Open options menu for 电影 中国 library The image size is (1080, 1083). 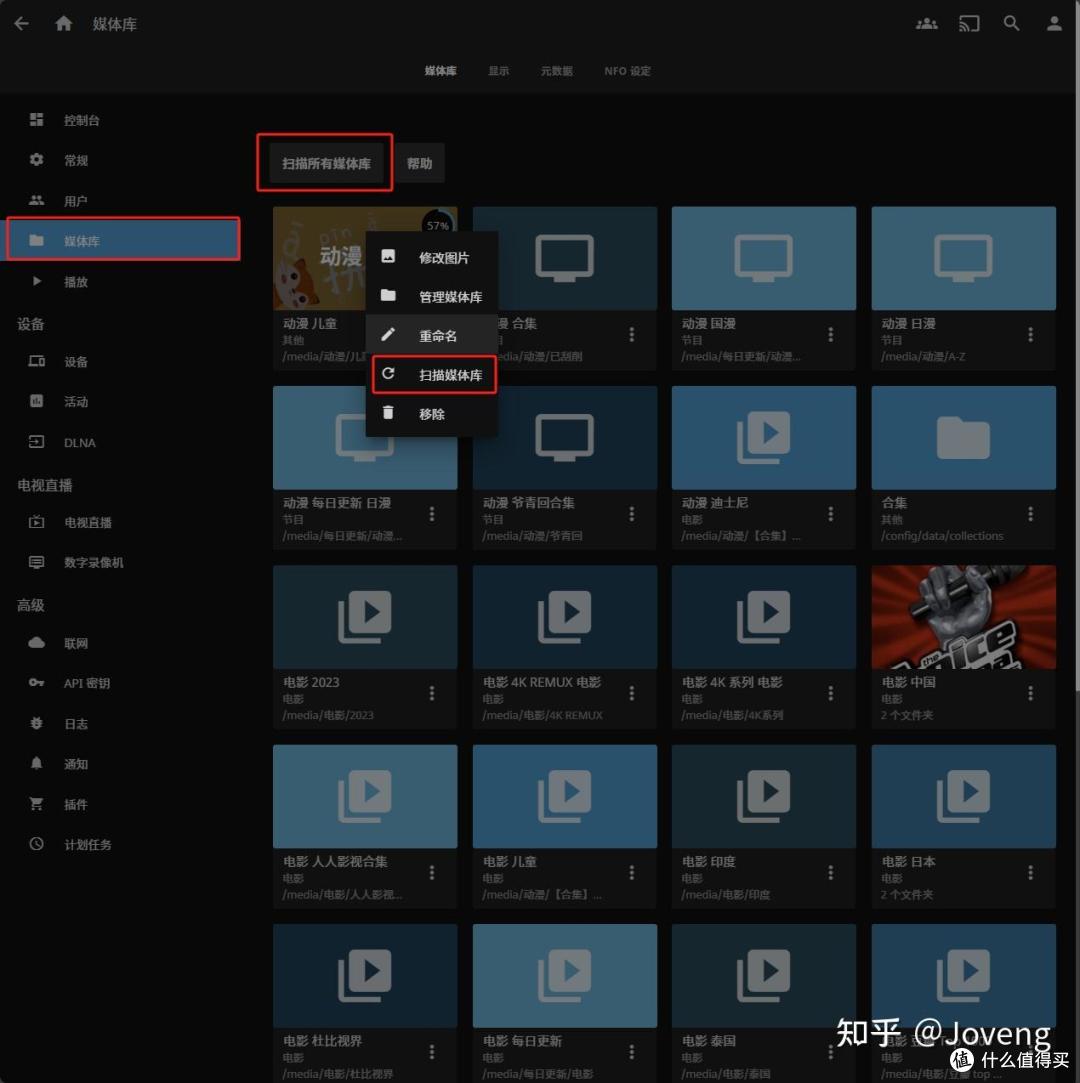[x=1030, y=693]
